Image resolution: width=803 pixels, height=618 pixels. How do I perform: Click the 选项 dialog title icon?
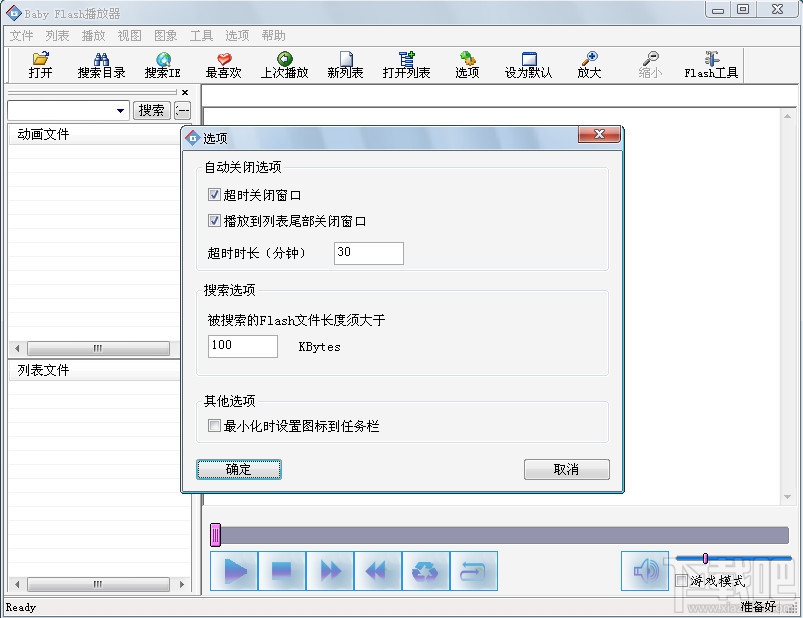pyautogui.click(x=193, y=137)
